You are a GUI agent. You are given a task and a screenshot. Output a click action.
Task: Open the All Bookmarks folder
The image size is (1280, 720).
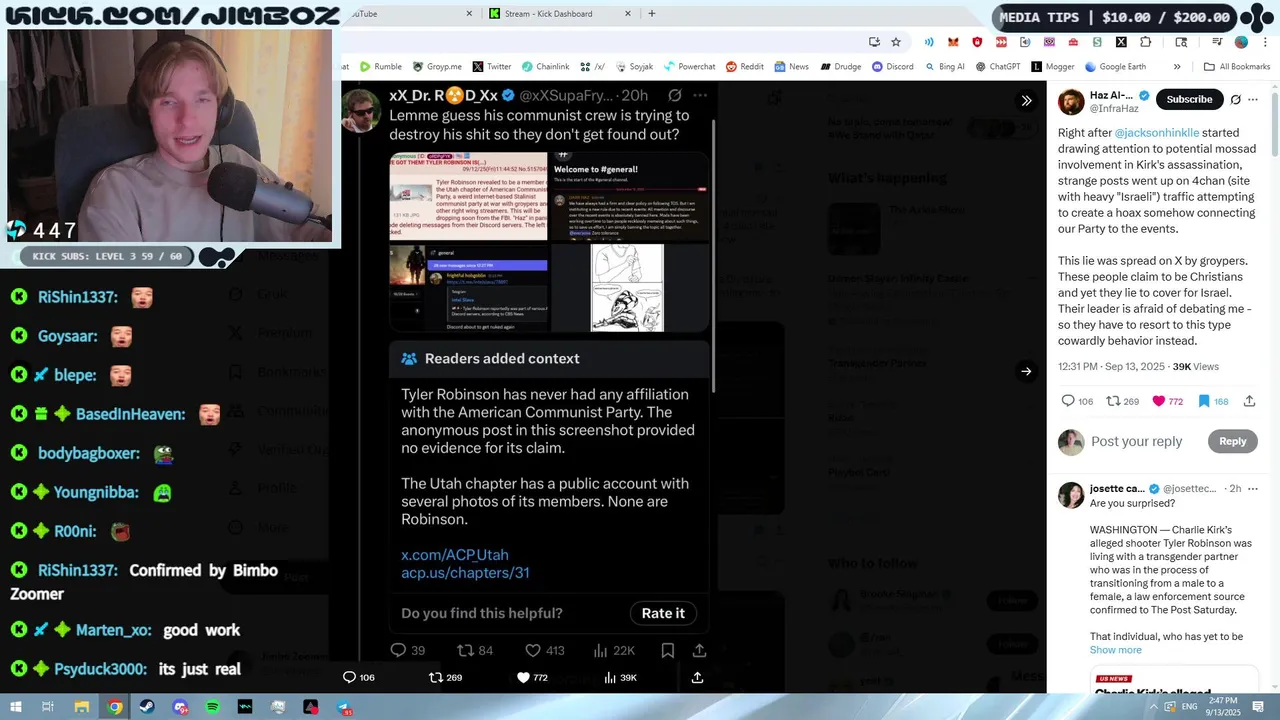1237,67
